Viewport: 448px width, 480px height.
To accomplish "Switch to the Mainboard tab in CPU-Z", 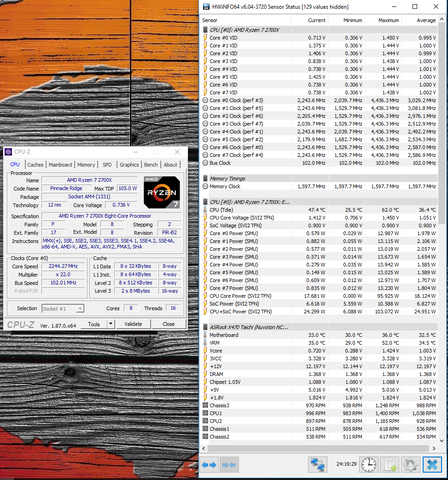I will [60, 165].
